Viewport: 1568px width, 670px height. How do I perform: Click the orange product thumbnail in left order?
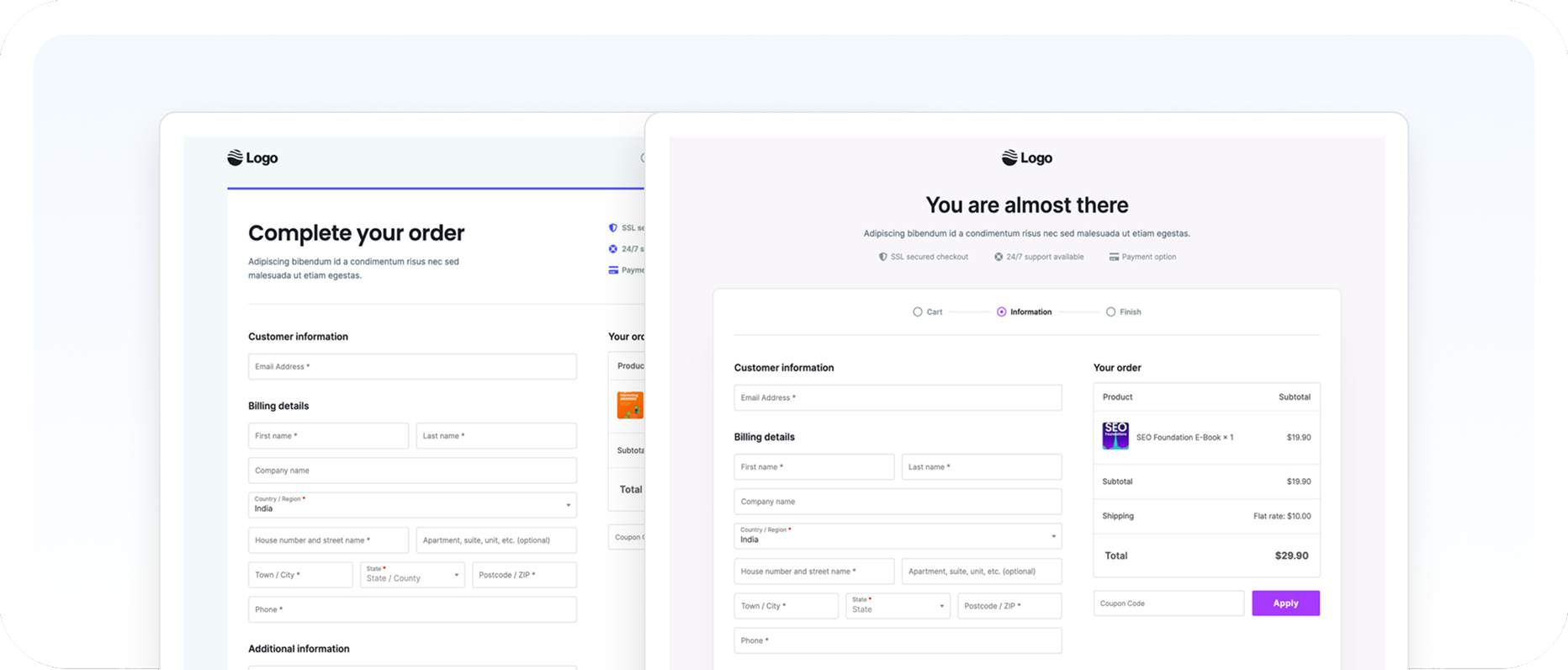[x=630, y=405]
